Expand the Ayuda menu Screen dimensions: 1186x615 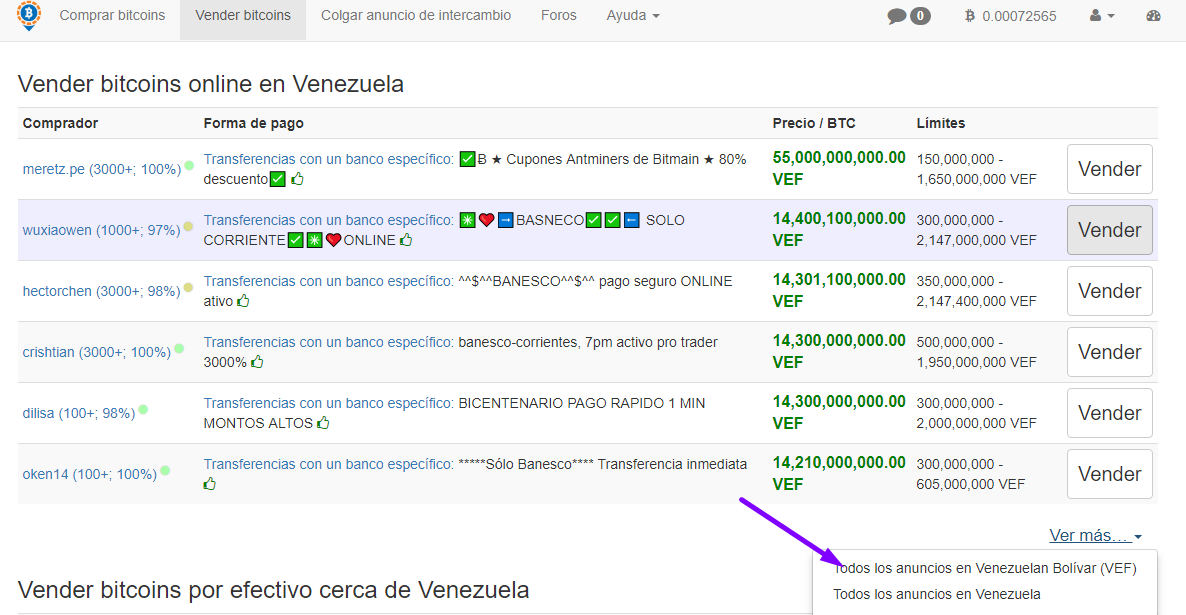632,15
